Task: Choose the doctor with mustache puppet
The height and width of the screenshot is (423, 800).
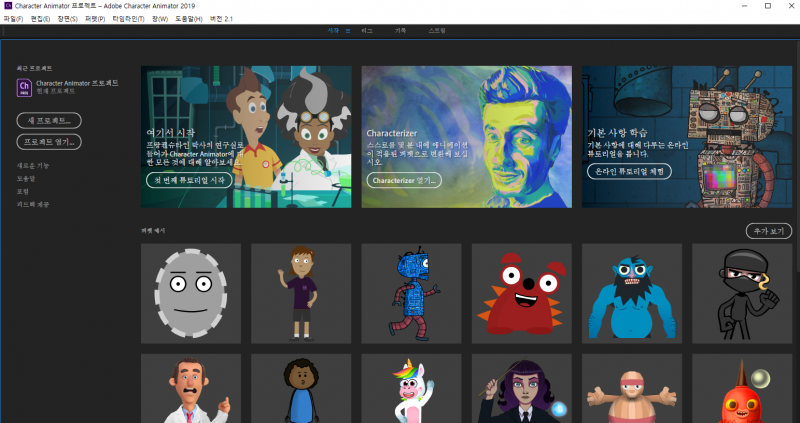Action: (190, 388)
